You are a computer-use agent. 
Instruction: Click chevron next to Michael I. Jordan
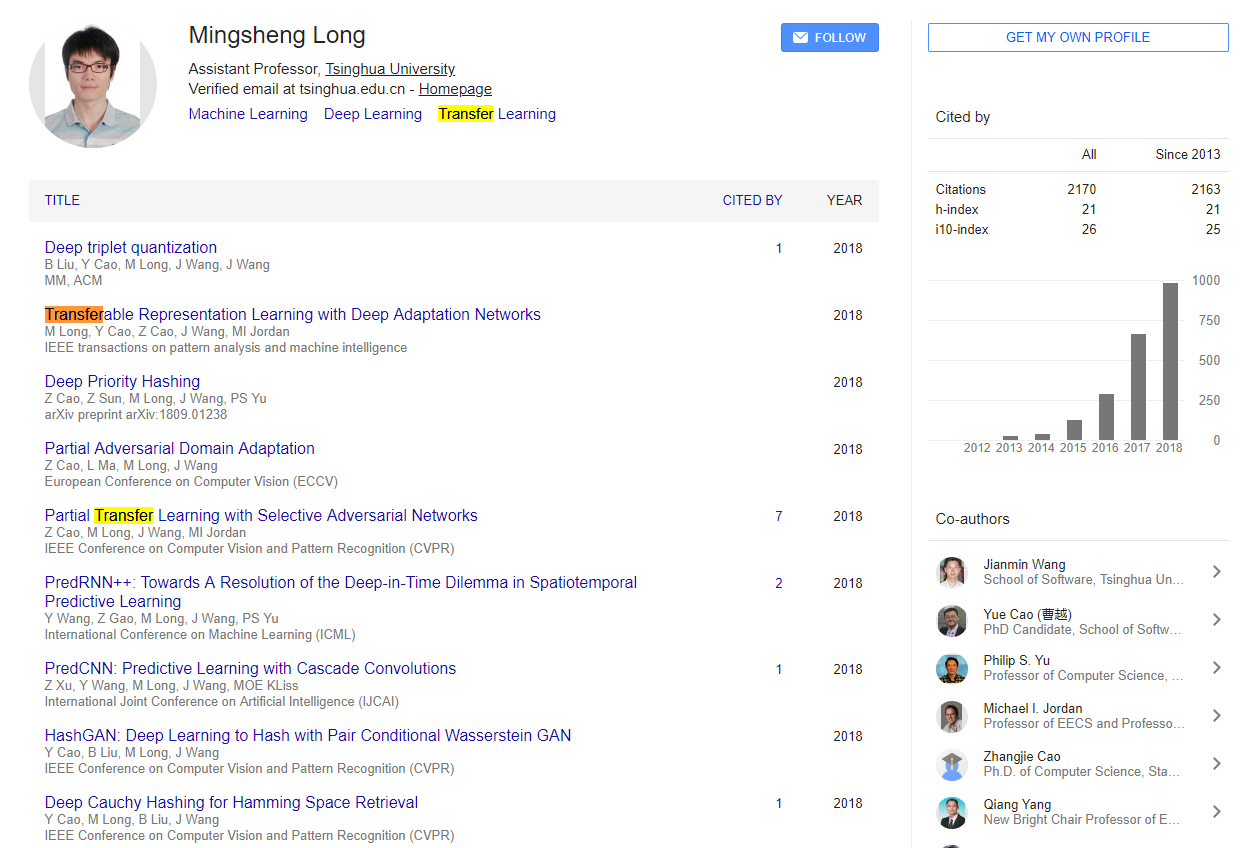pyautogui.click(x=1216, y=716)
